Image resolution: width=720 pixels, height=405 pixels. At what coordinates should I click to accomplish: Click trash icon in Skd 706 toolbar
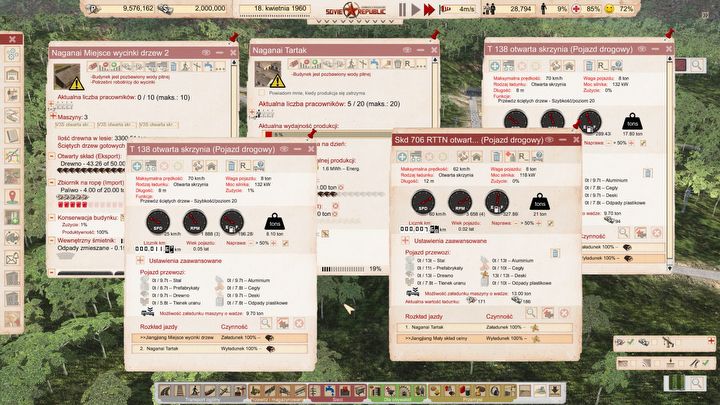[x=496, y=157]
